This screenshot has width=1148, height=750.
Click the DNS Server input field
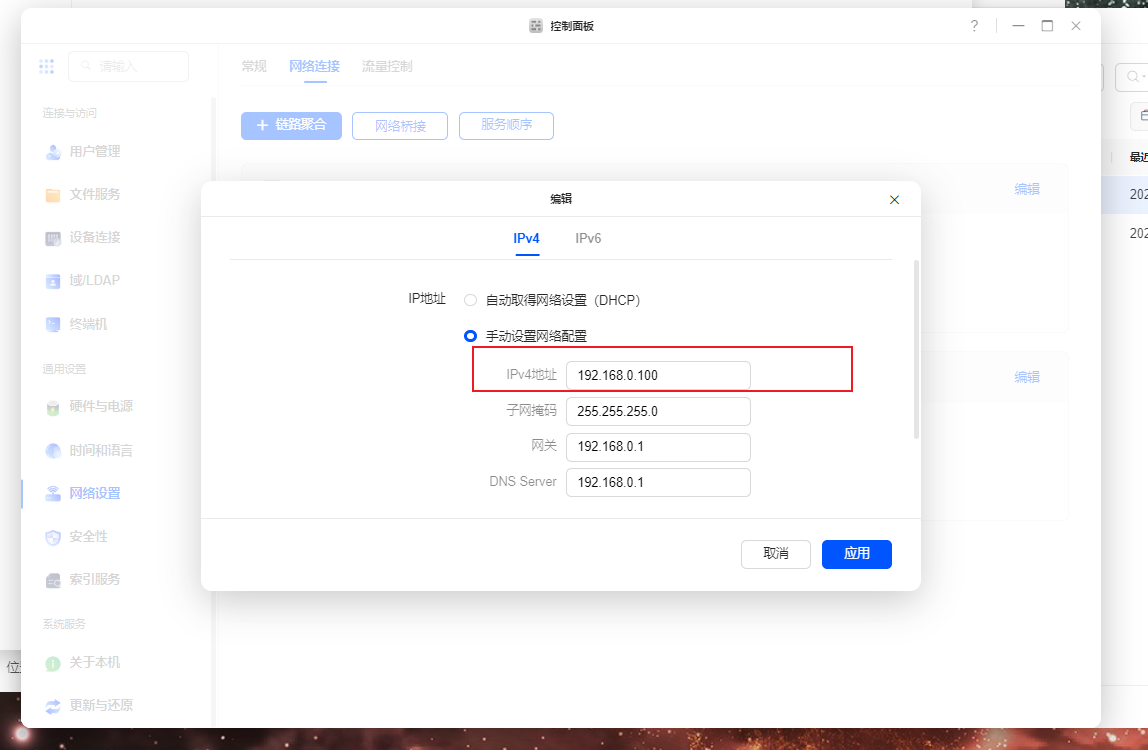(x=657, y=482)
